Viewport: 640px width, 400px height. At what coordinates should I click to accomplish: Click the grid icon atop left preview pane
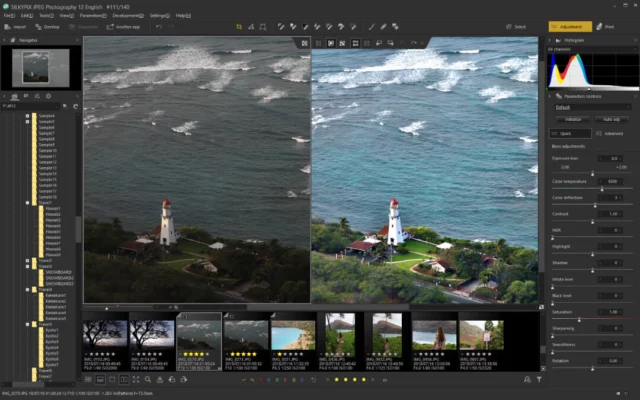coord(304,43)
